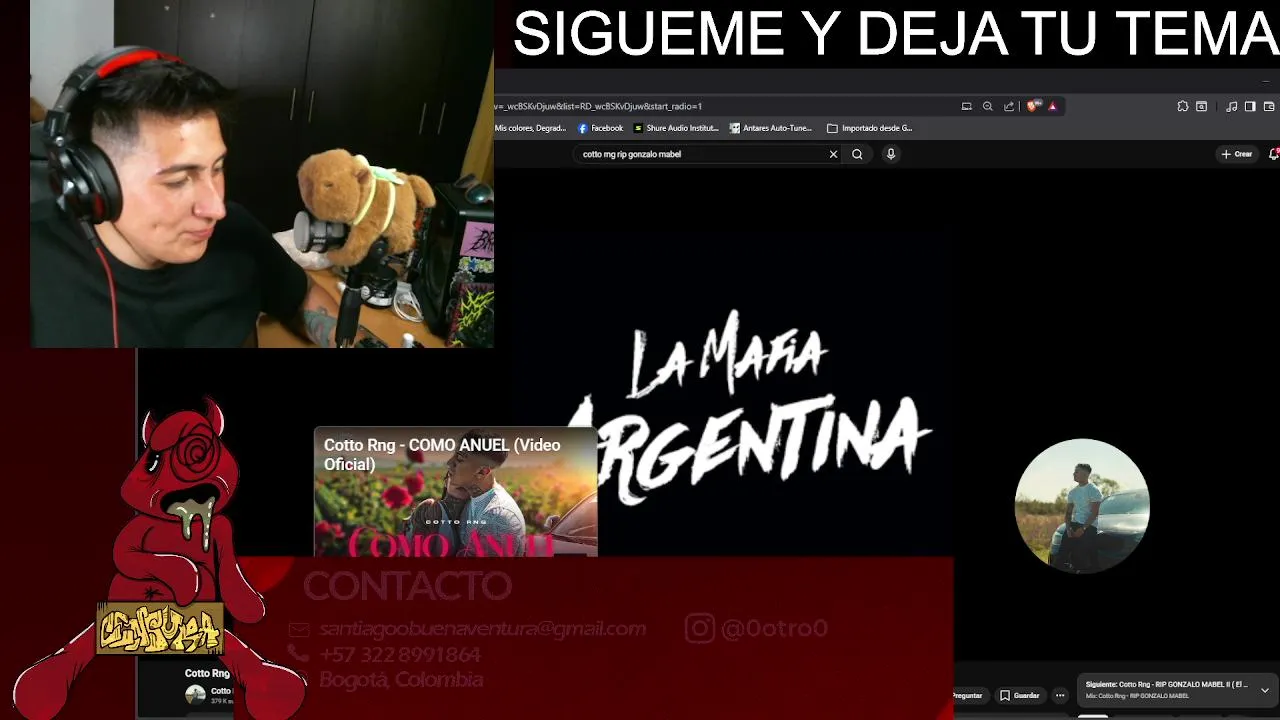Click the icon beside bookmarks in the browser toolbar
This screenshot has height=720, width=1280.
pyautogui.click(x=1202, y=106)
